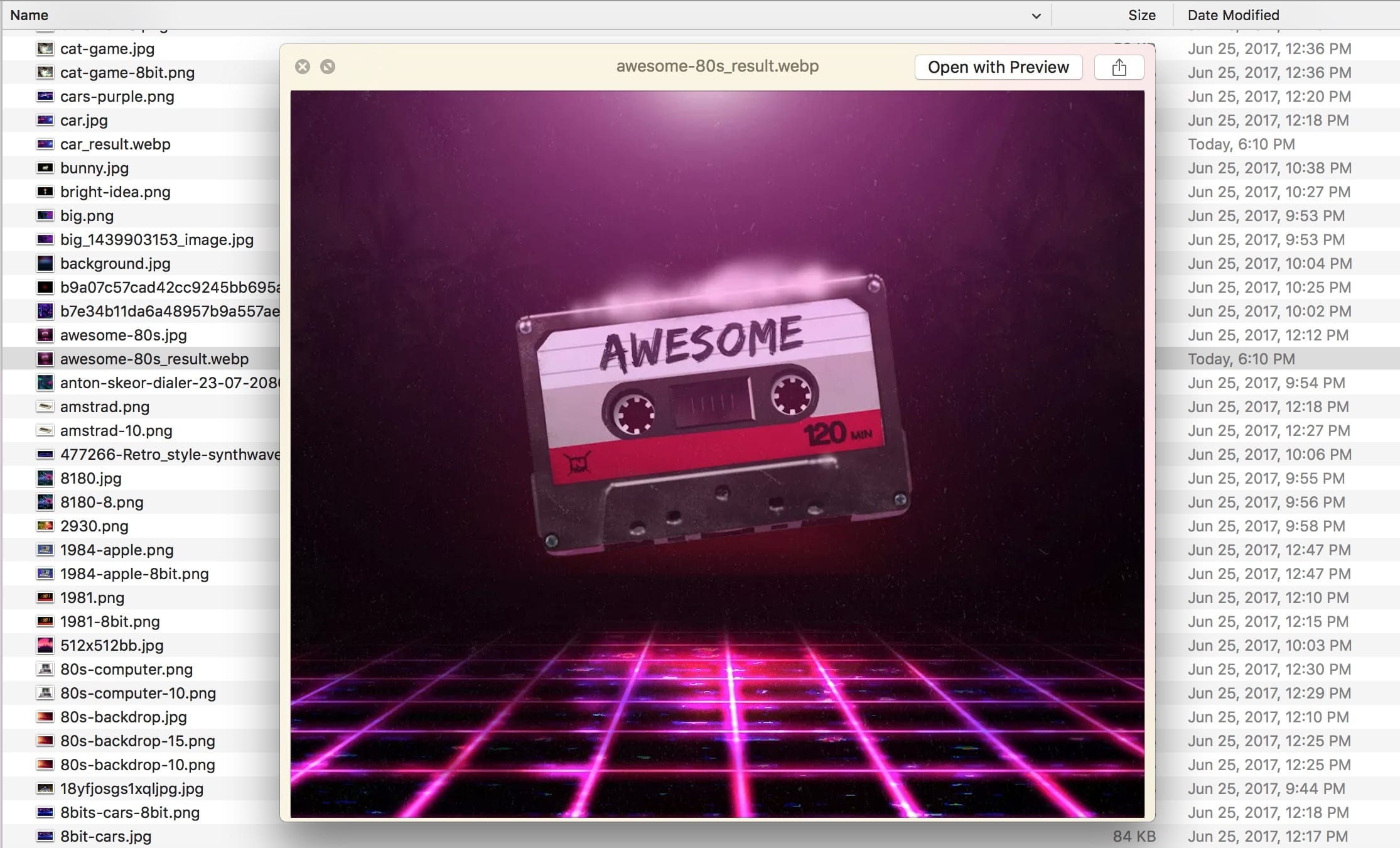Click the amstrad.png file icon
The width and height of the screenshot is (1400, 848).
45,406
